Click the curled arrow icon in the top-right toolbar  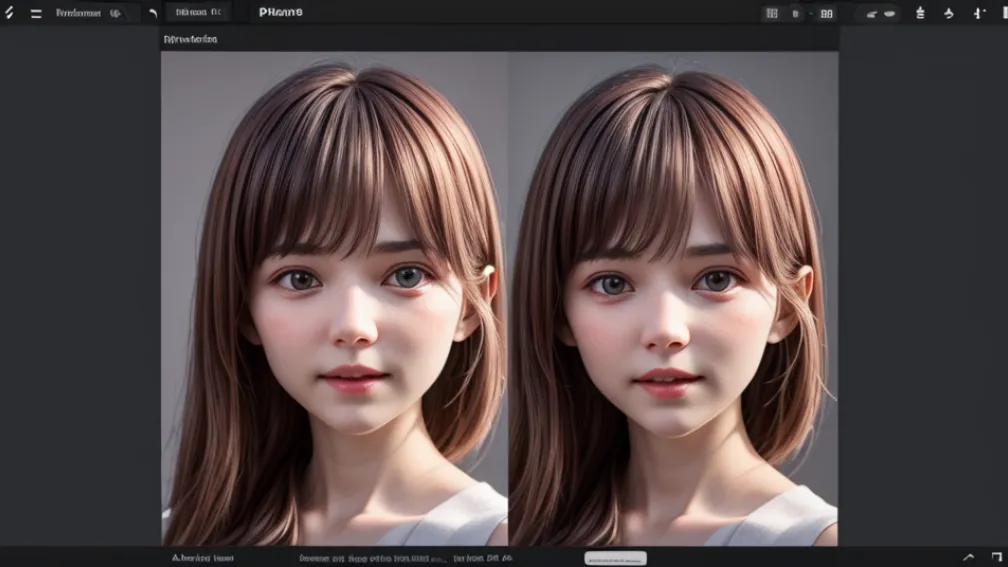(949, 14)
